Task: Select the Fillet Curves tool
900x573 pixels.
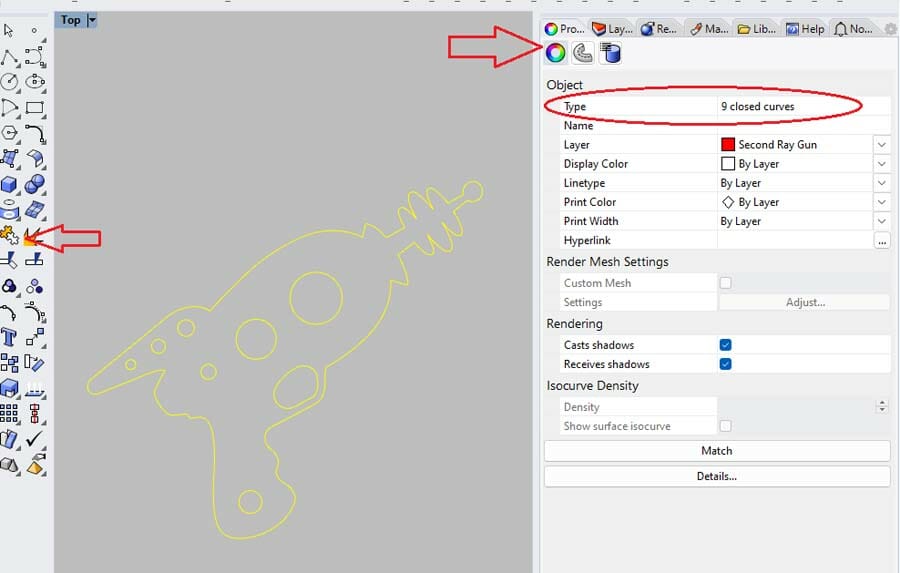Action: pyautogui.click(x=34, y=133)
